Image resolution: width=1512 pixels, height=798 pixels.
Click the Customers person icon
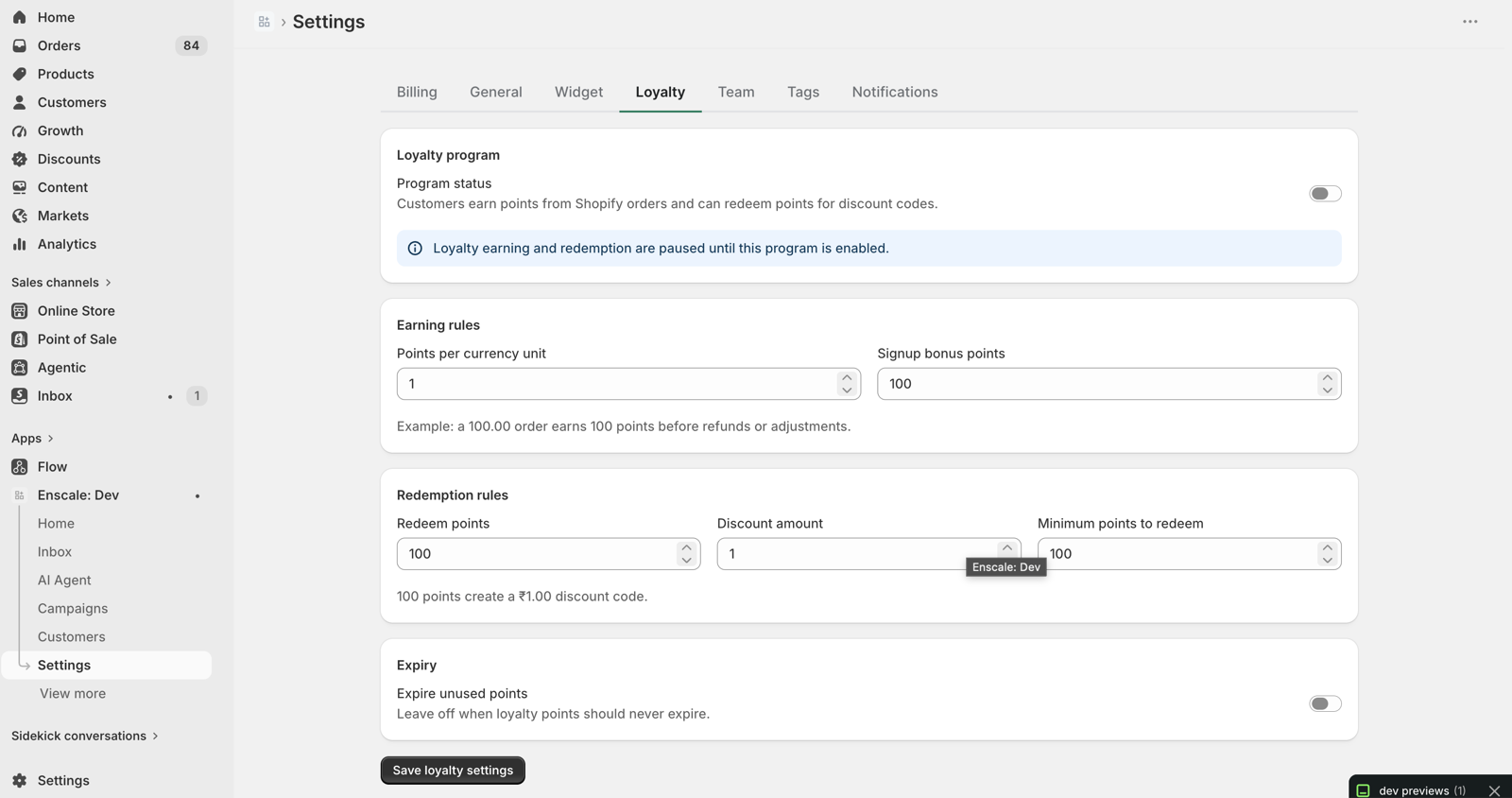(x=20, y=102)
